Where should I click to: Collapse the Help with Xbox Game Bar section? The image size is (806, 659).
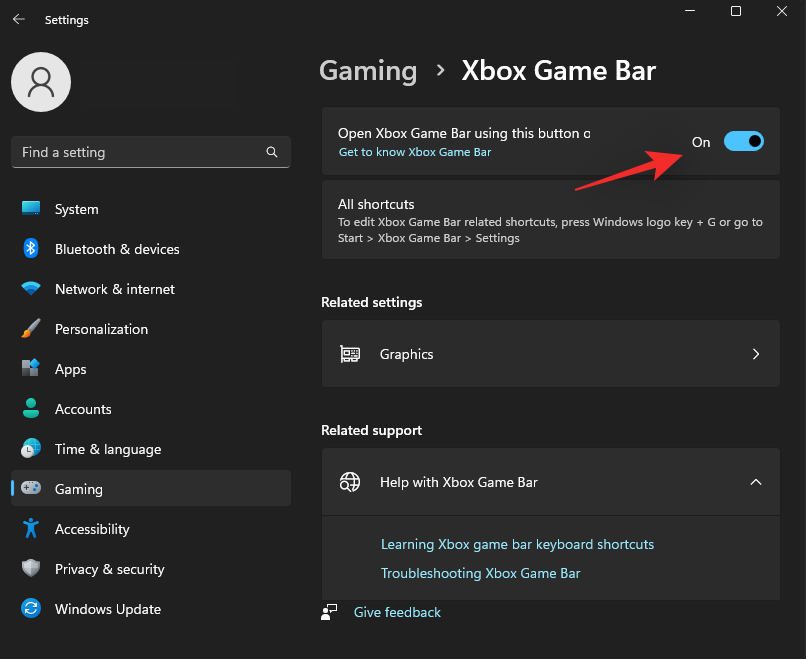pos(756,482)
